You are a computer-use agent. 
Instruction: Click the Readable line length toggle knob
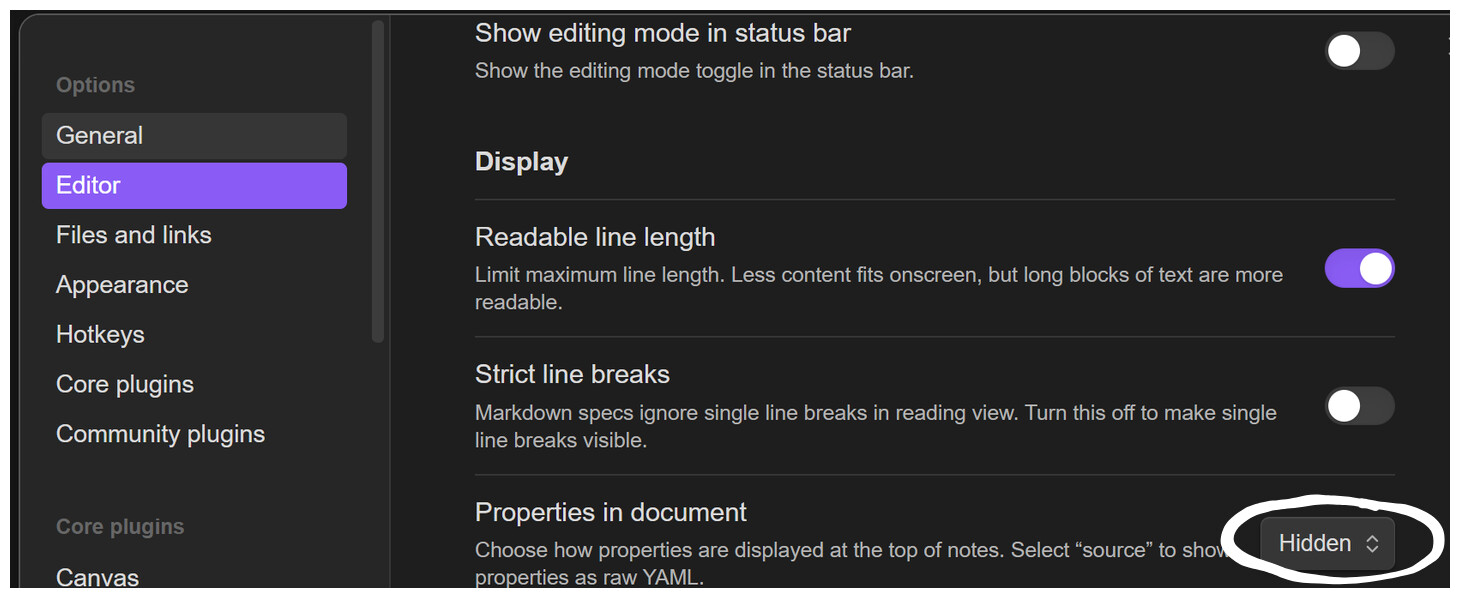[x=1373, y=268]
